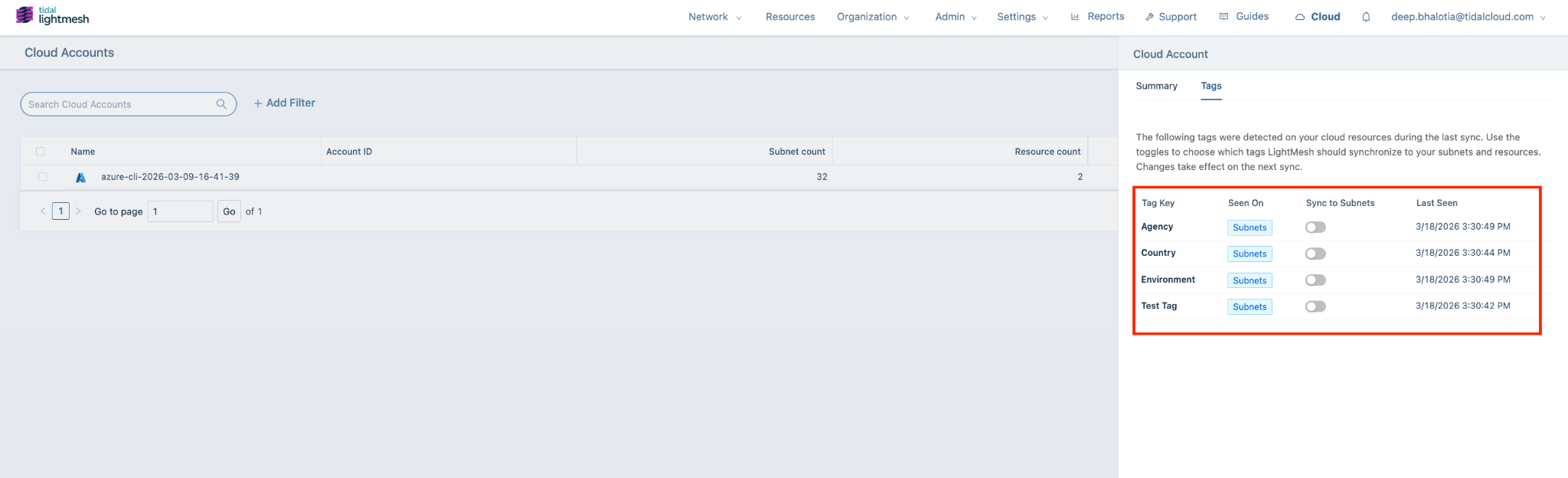This screenshot has height=478, width=1568.
Task: Click resource count value 2
Action: 1080,177
